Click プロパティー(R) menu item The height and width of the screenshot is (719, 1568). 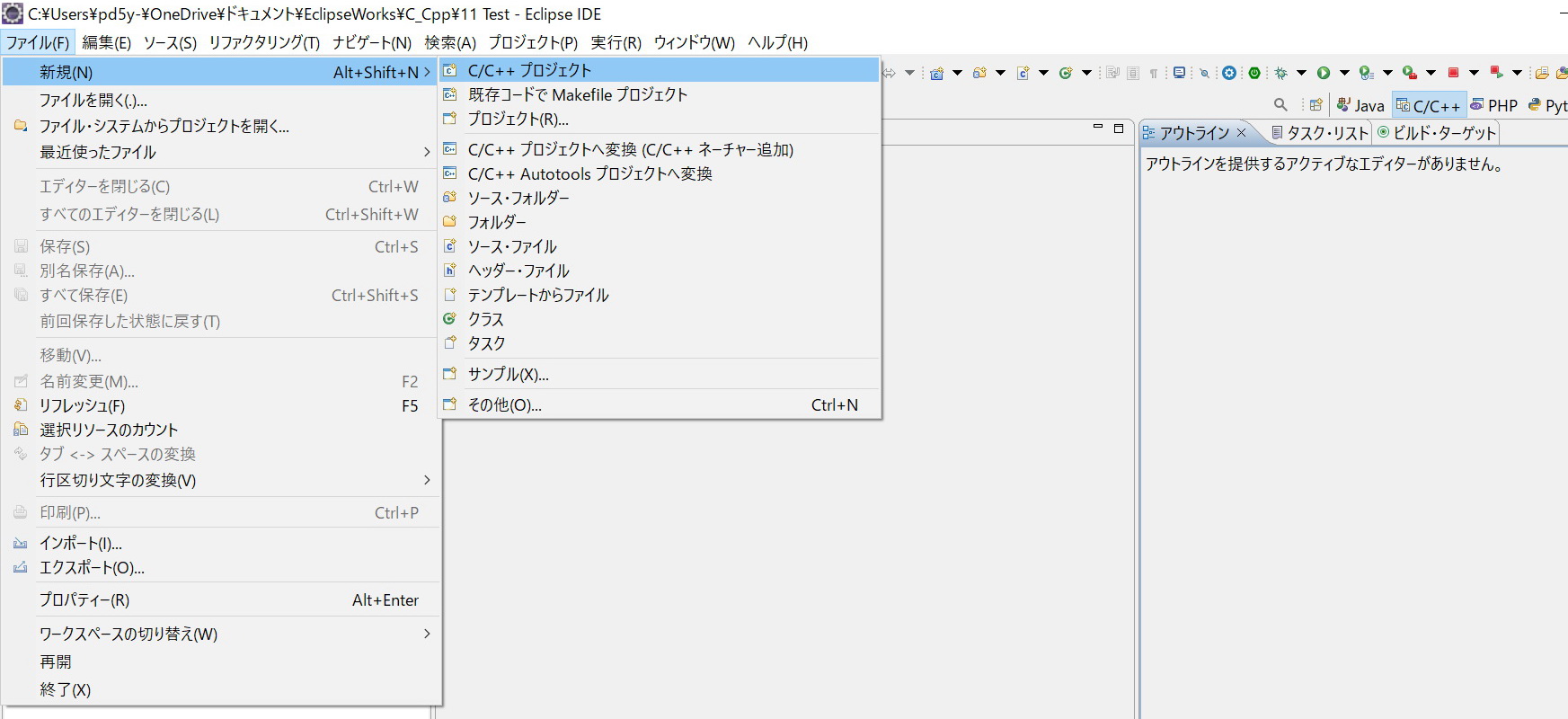(x=222, y=599)
